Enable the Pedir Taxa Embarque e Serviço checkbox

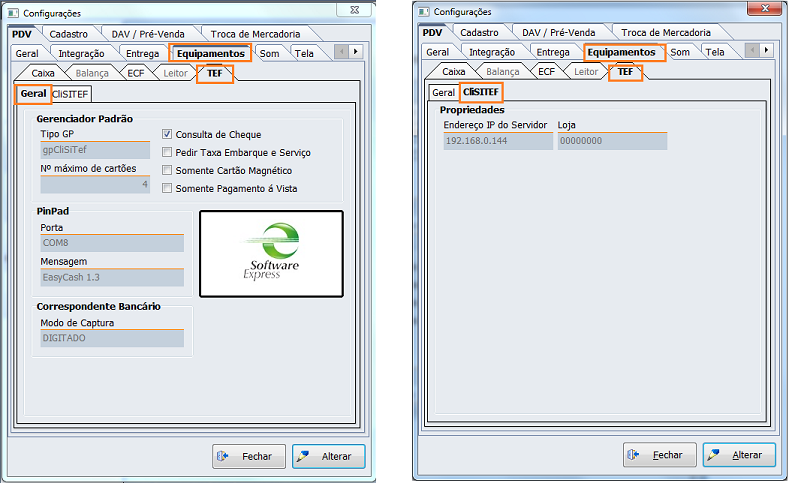click(x=168, y=152)
